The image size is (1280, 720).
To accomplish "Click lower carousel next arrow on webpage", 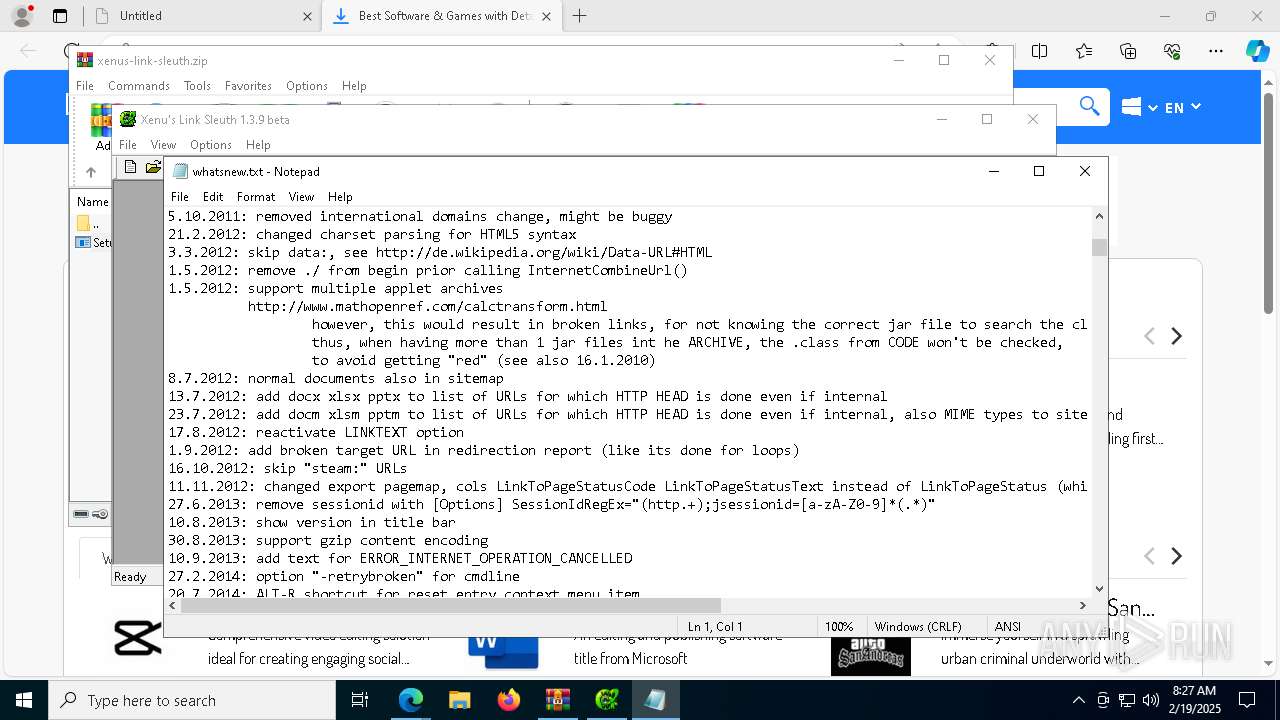I will coord(1177,556).
